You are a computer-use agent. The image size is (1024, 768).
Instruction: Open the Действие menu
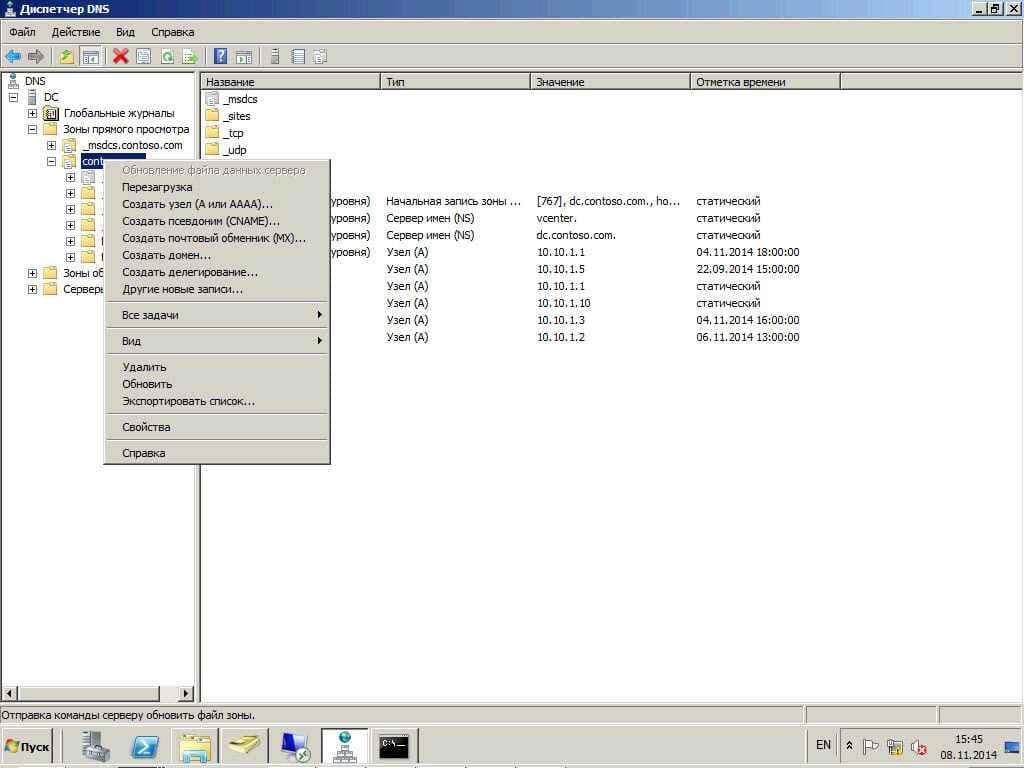pos(76,32)
